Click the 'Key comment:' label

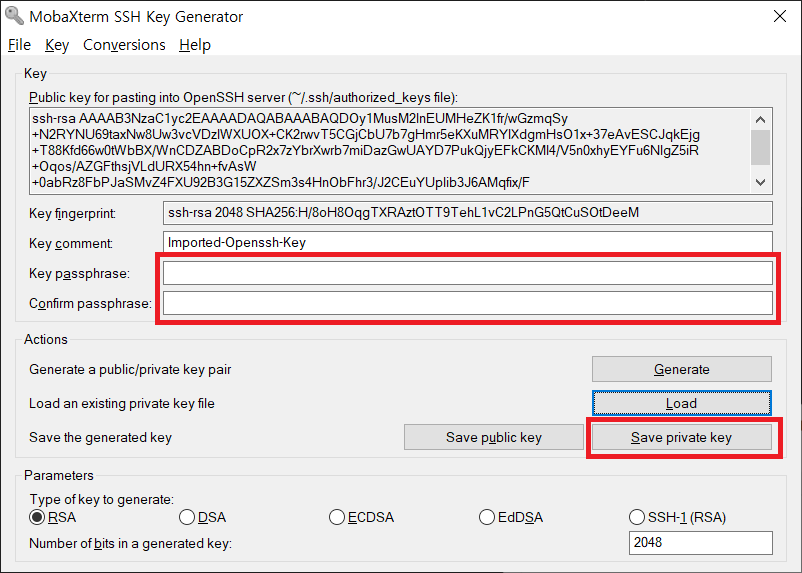coord(71,243)
